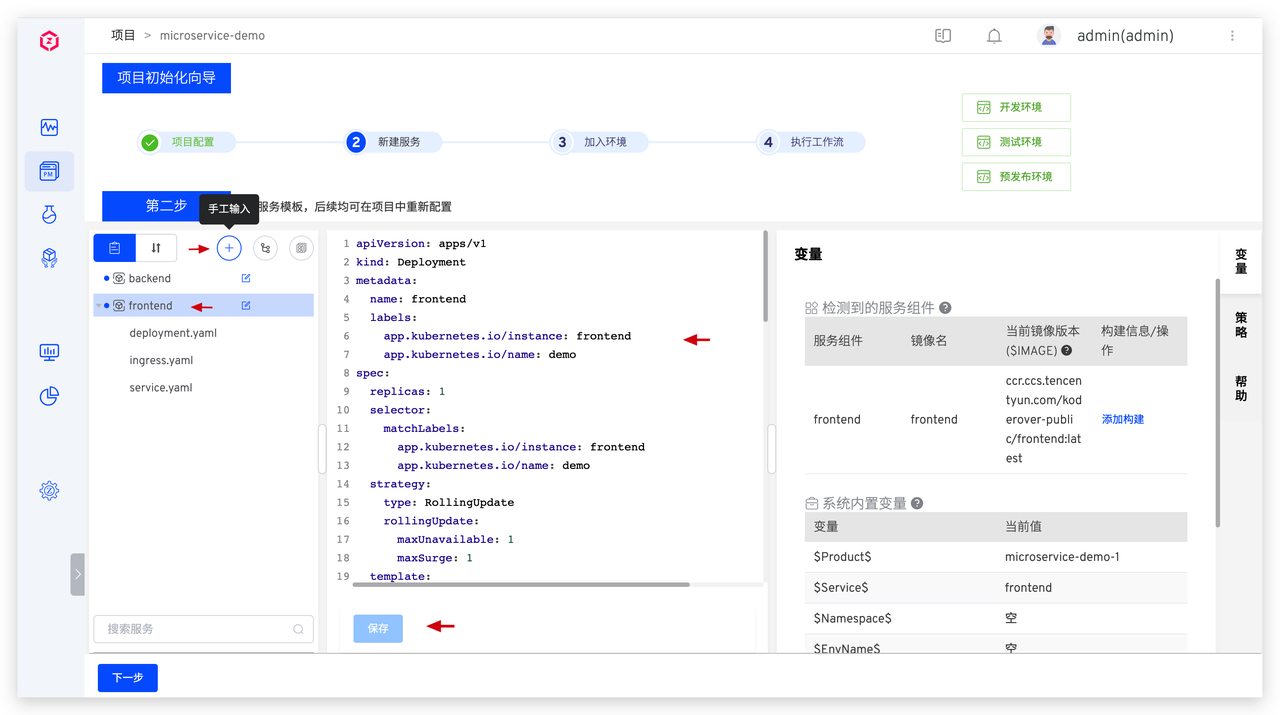Screen dimensions: 1280x715
Task: Open the pie chart insights sidebar icon
Action: click(49, 396)
